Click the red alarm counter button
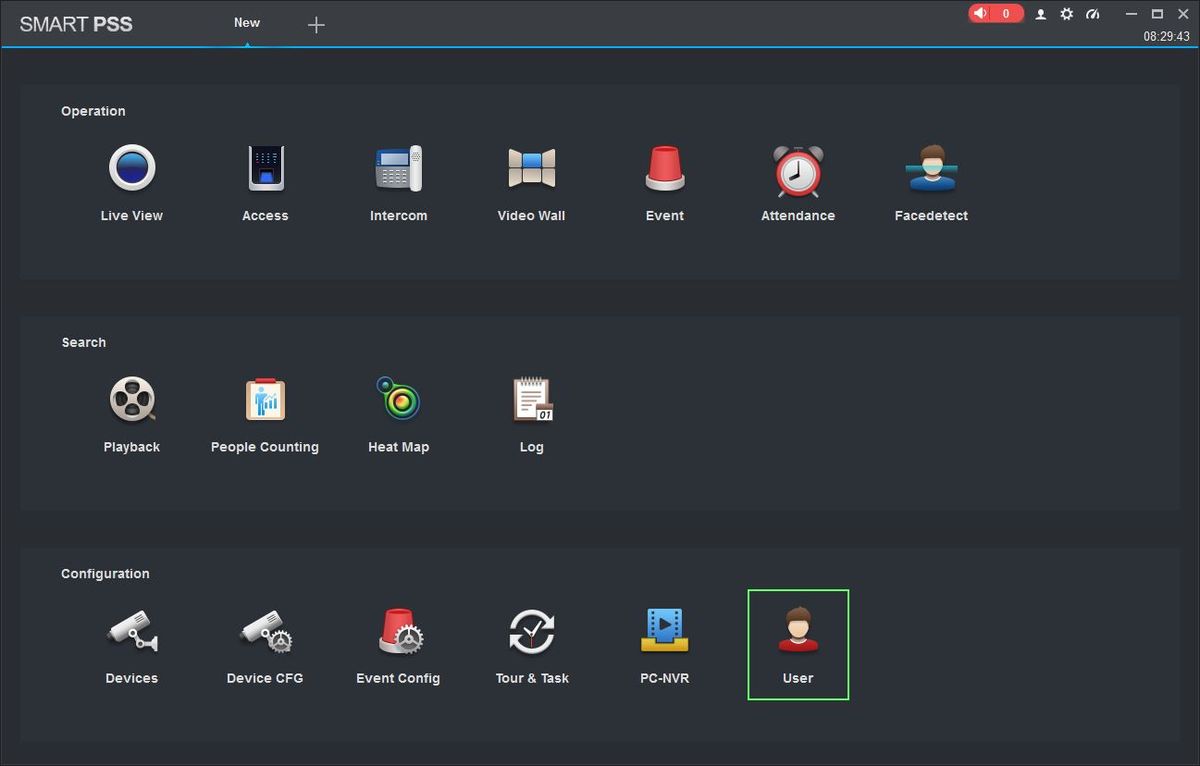 [x=995, y=14]
